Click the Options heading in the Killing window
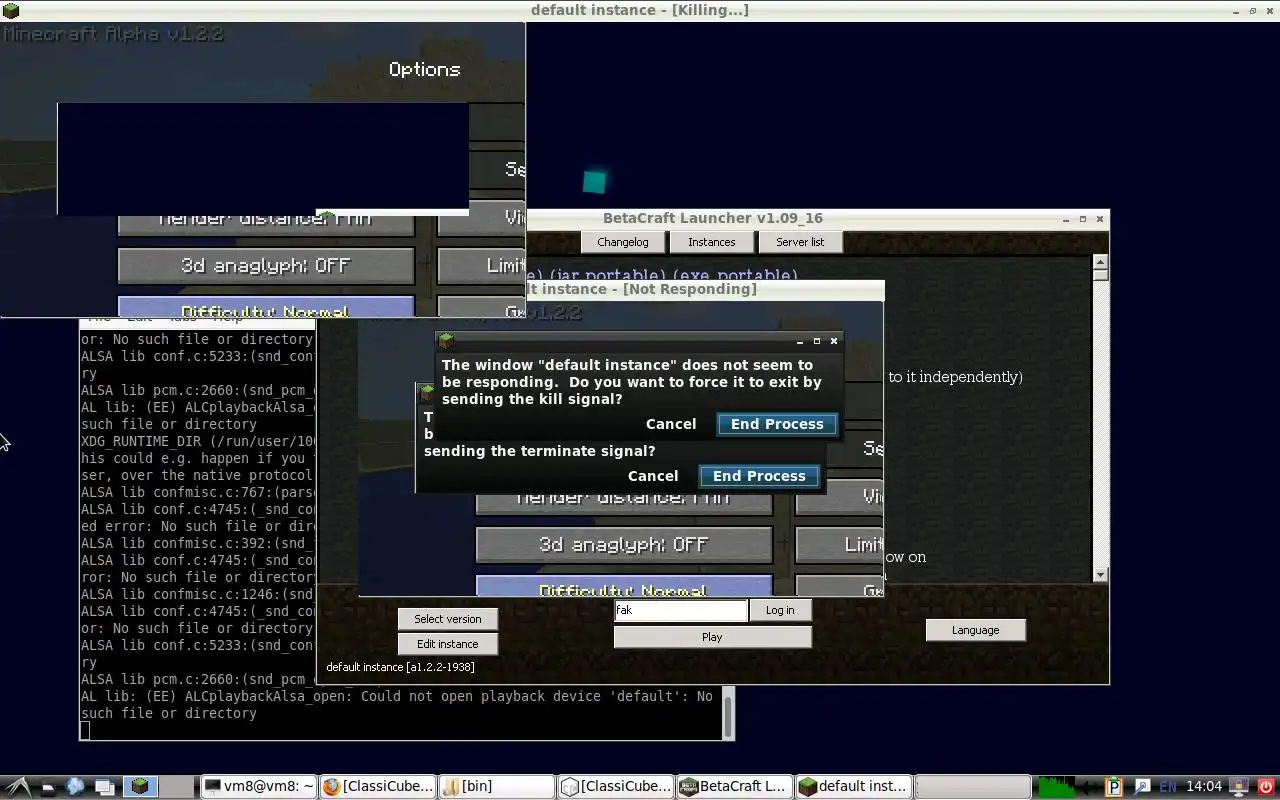Viewport: 1280px width, 800px height. 425,70
